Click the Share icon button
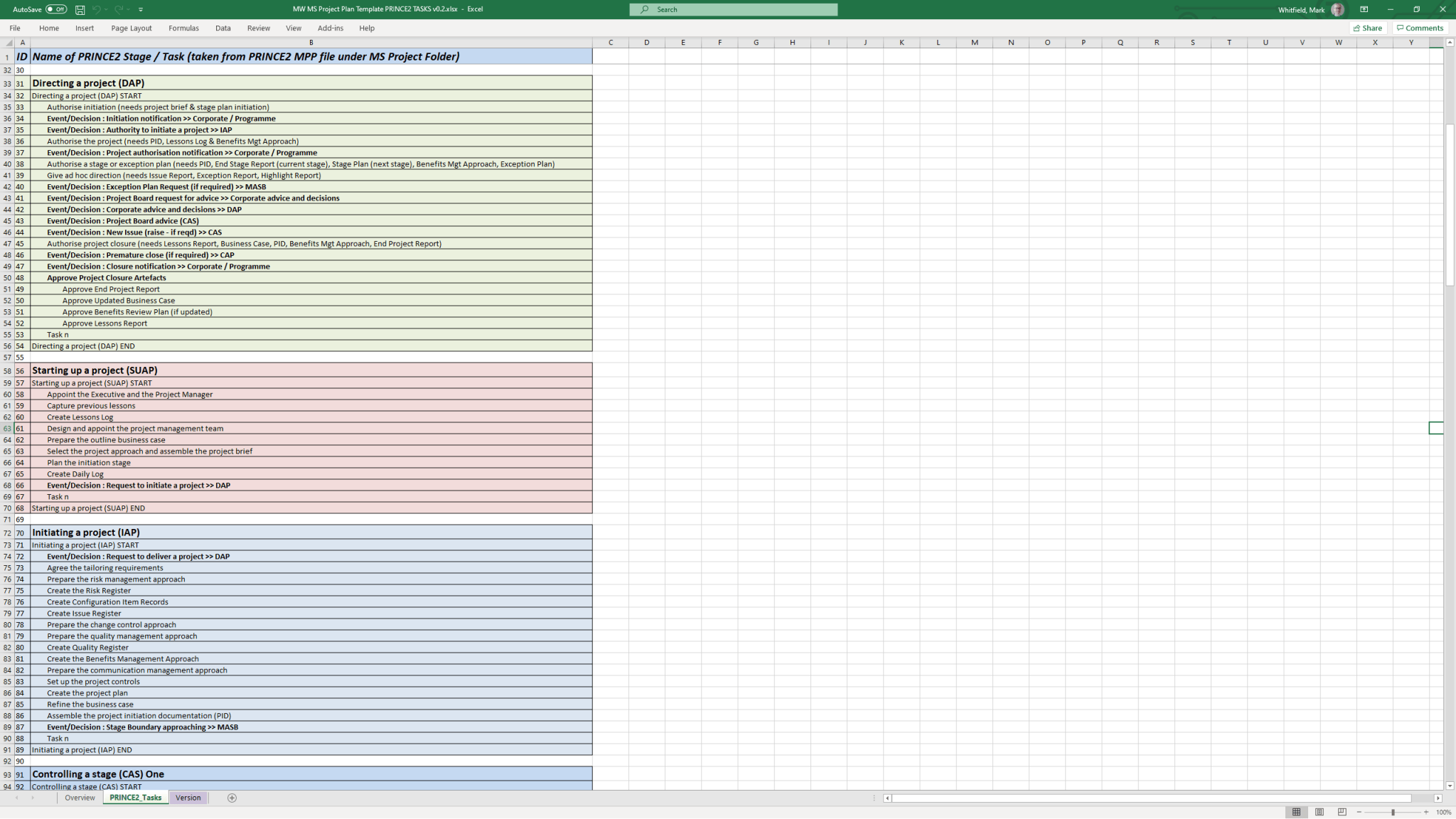1456x819 pixels. point(1367,28)
